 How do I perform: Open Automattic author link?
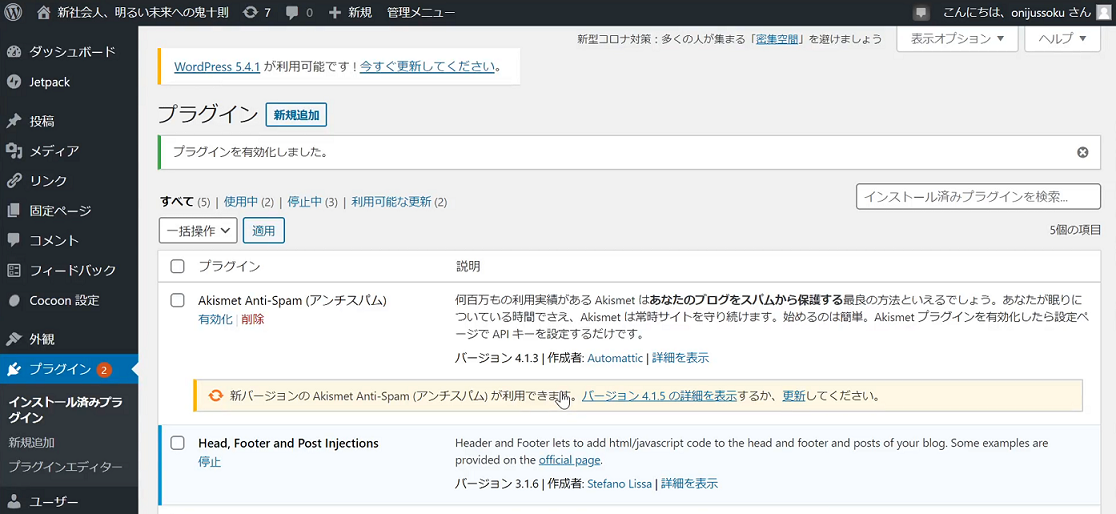(x=615, y=358)
